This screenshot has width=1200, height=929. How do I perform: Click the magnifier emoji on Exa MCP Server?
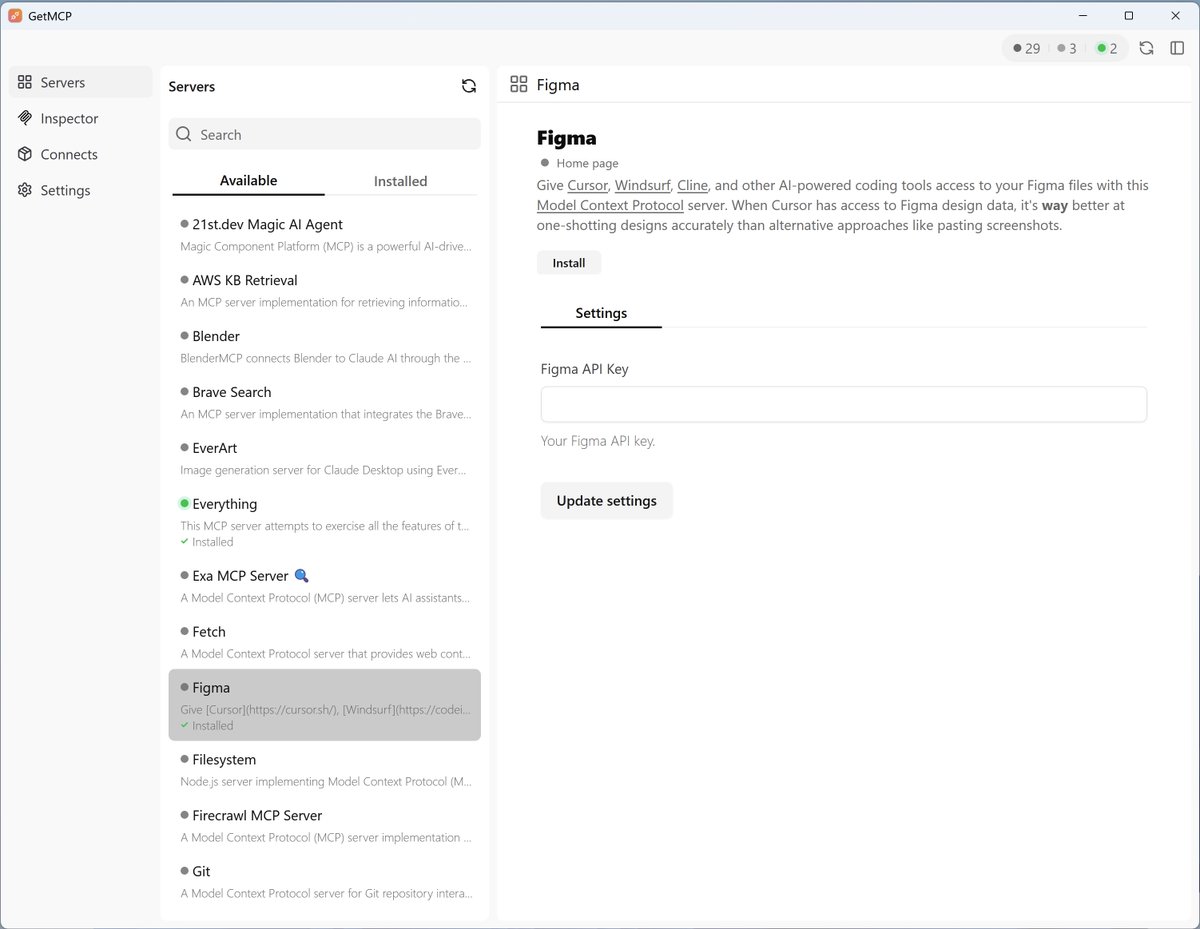(x=301, y=575)
